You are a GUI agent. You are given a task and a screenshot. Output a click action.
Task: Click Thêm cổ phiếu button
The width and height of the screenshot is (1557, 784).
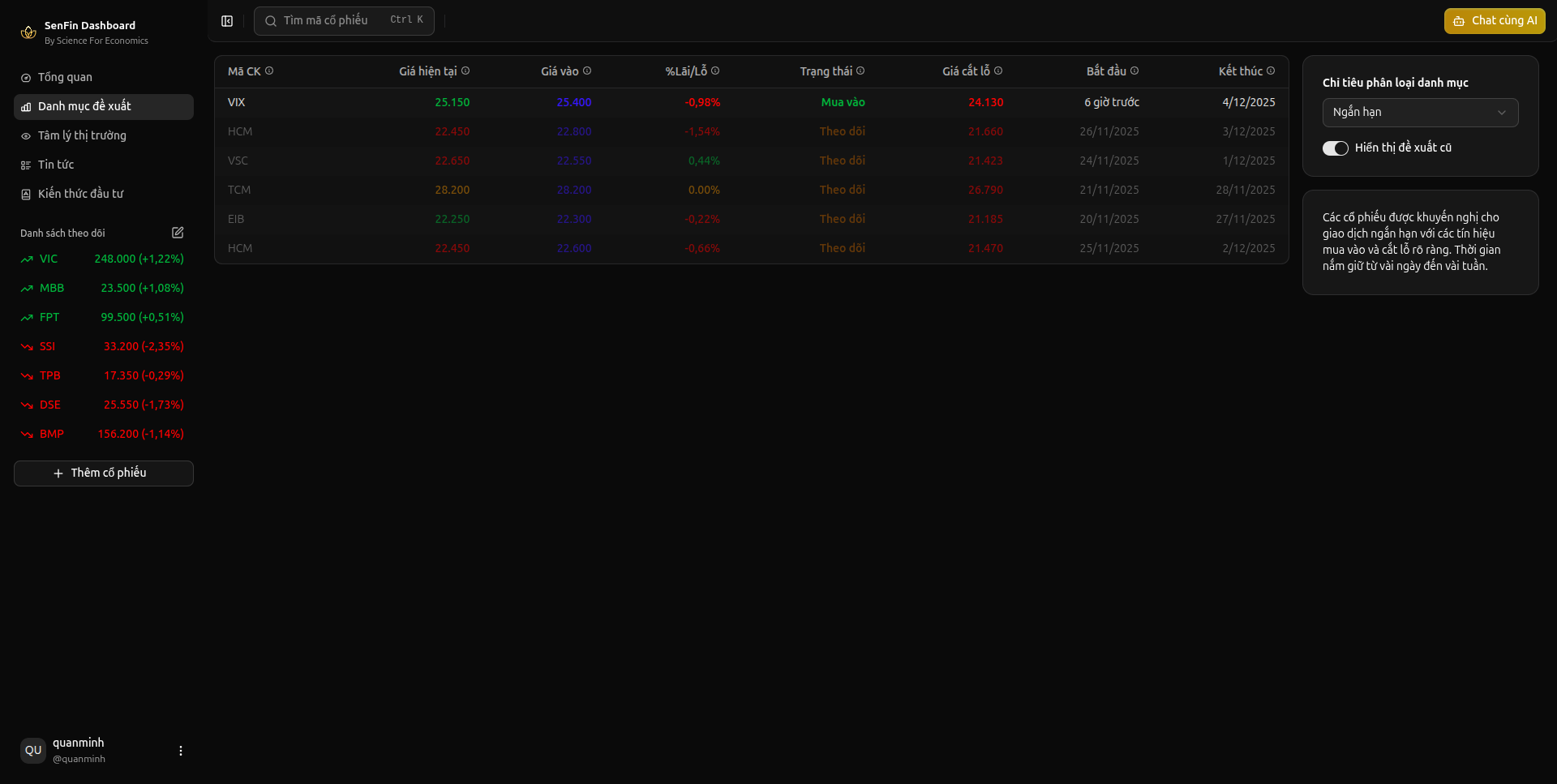pos(104,473)
